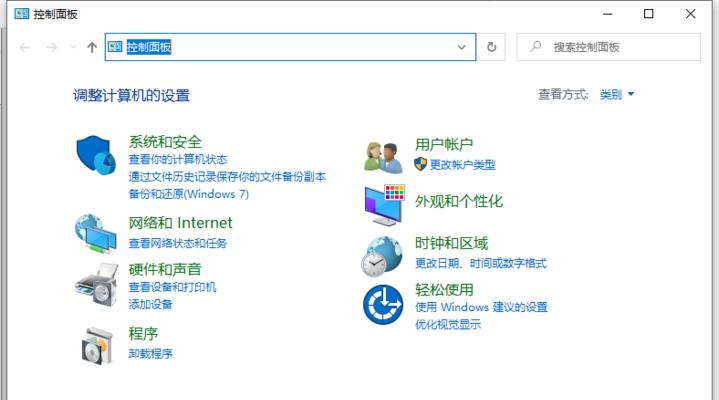The width and height of the screenshot is (719, 400).
Task: Click 查看你的计算机状态 link
Action: 178,159
